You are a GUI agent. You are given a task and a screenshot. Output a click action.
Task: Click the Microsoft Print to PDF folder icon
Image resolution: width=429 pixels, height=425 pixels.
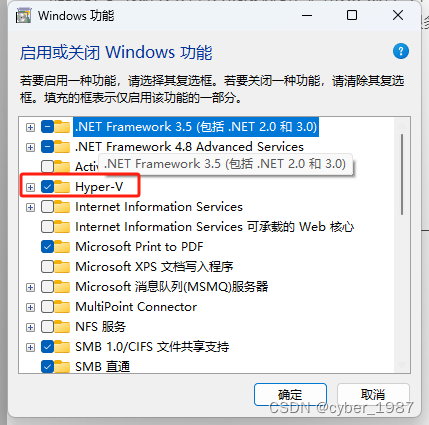(62, 247)
